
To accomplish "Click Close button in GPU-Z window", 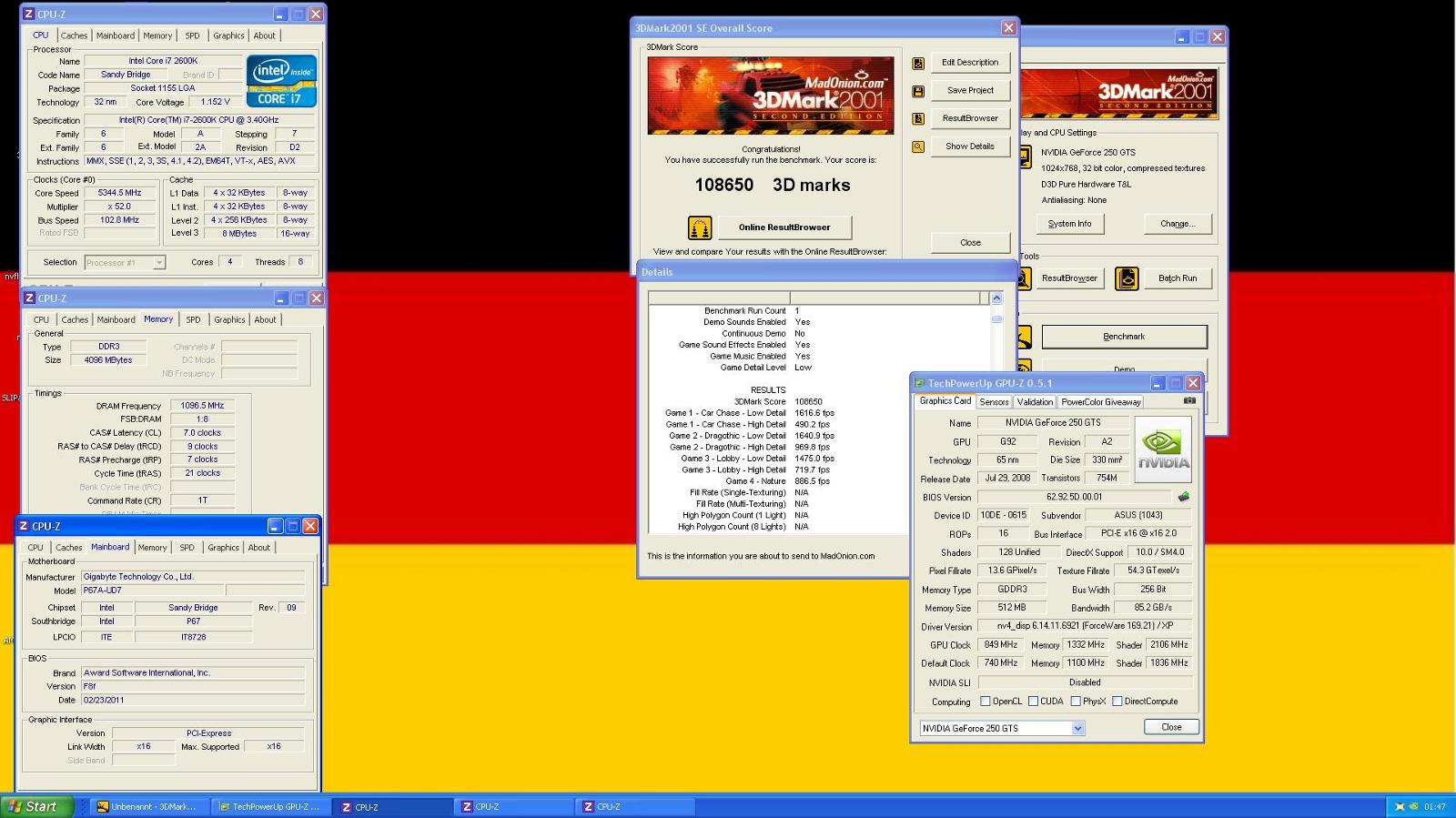I will [x=1171, y=727].
